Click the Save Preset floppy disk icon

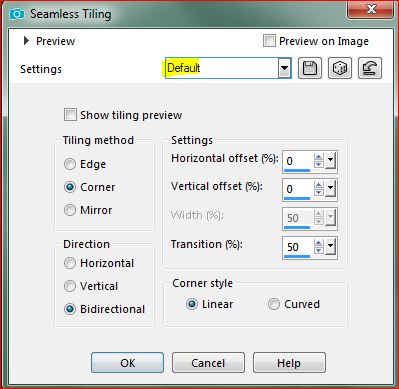[x=310, y=68]
